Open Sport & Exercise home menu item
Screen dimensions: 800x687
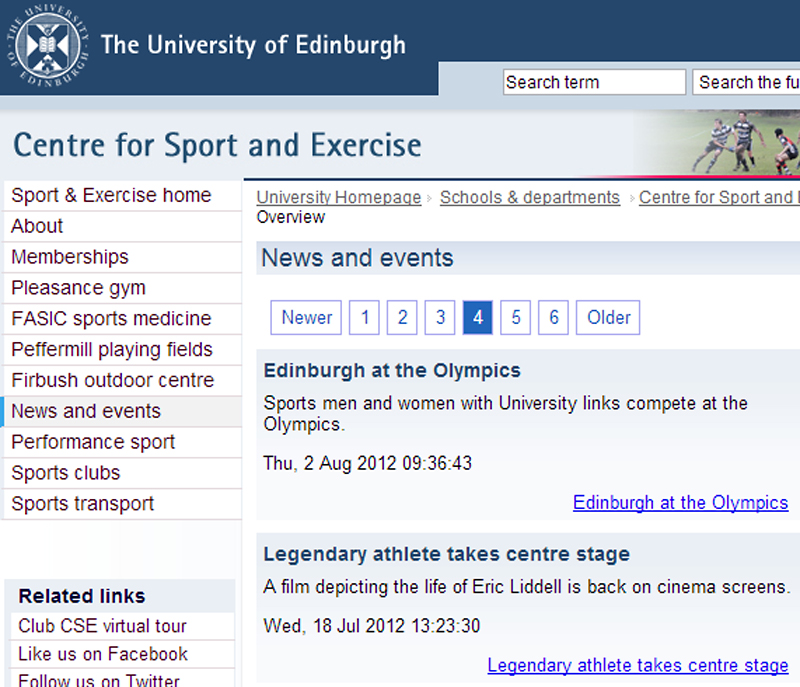click(x=122, y=195)
